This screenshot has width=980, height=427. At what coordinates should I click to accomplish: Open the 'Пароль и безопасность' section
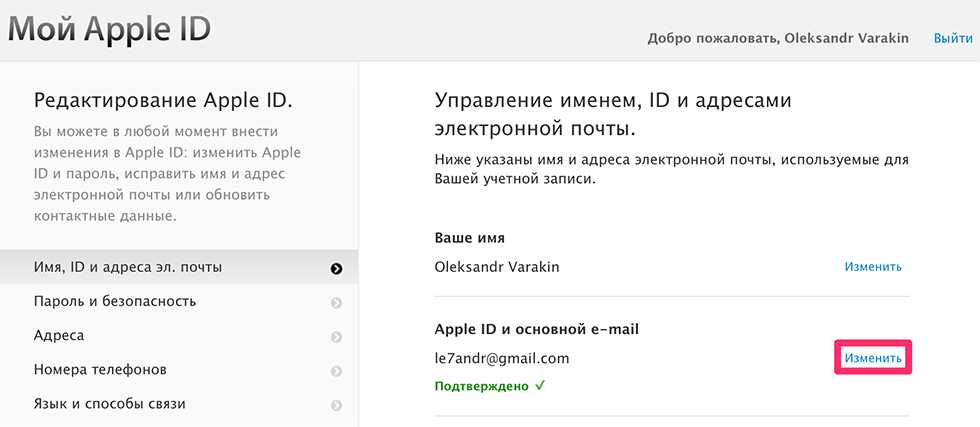[115, 301]
